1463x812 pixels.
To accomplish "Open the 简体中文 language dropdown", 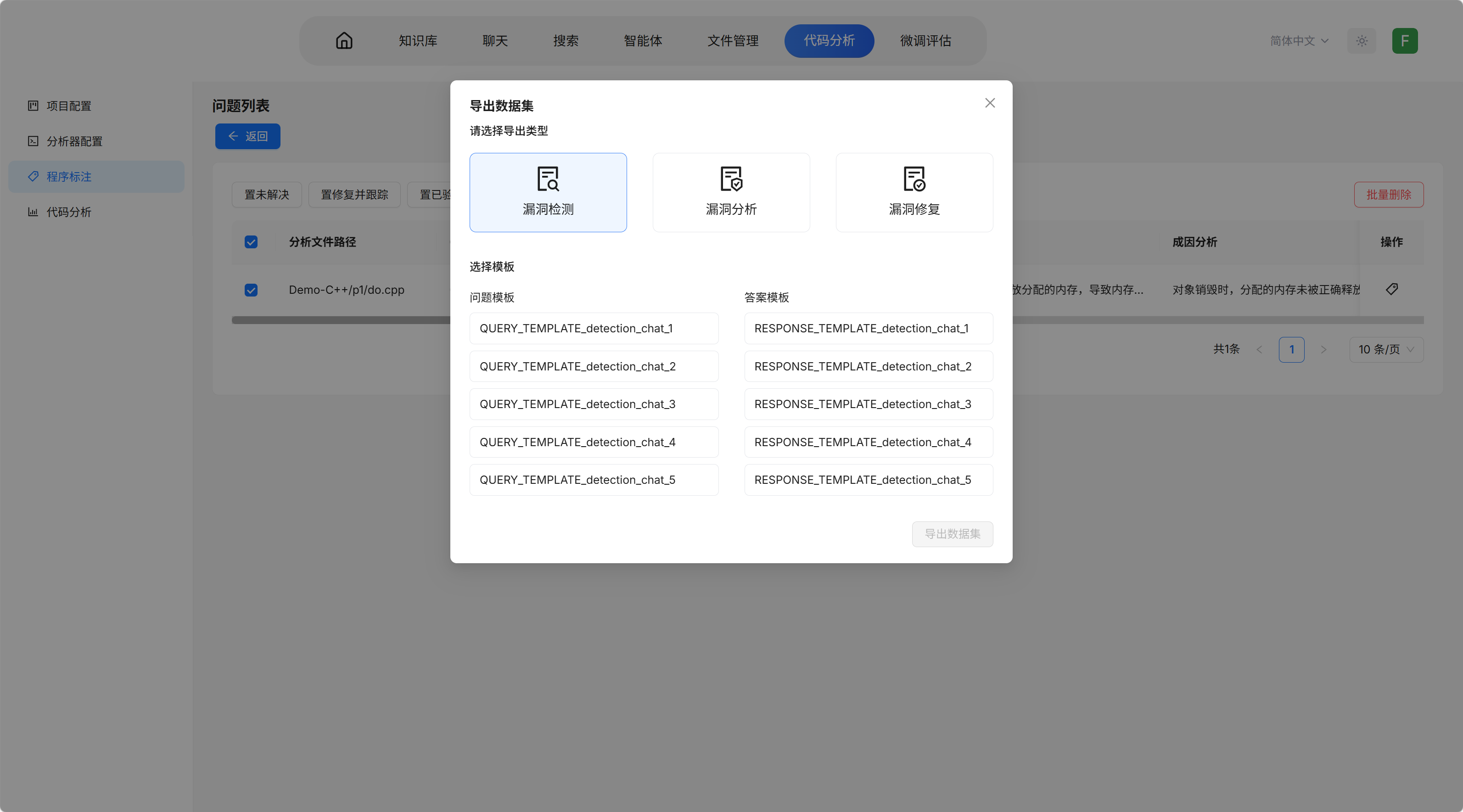I will click(1300, 40).
